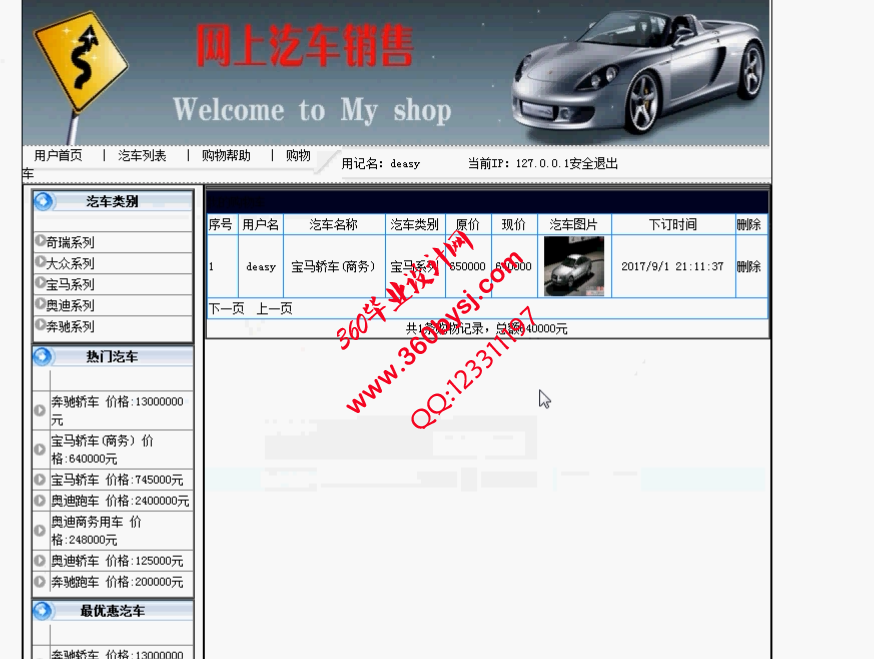Open the 用户首页 menu item
Viewport: 874px width, 659px height.
point(58,156)
